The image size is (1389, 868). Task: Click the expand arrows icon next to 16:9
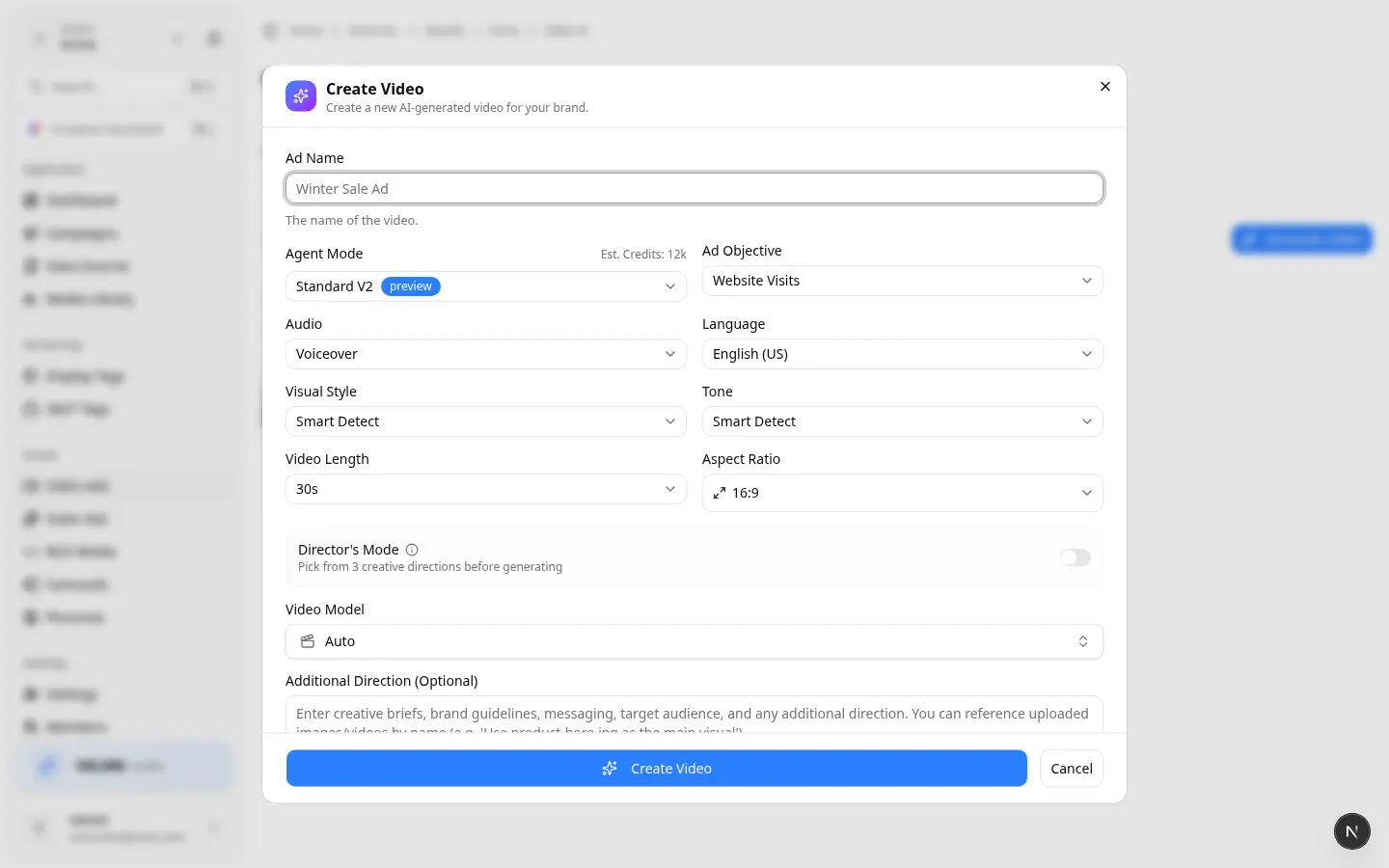click(x=720, y=493)
